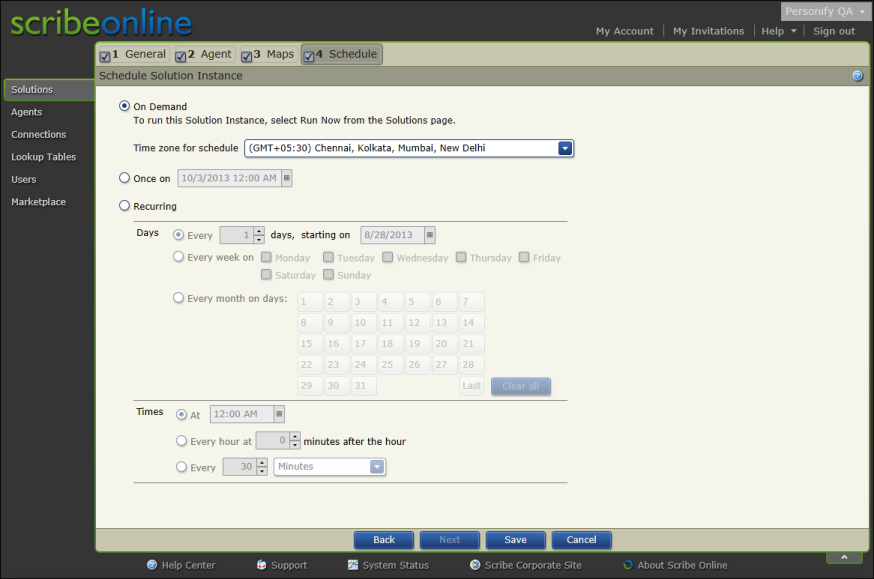
Task: Click the Scribe Corporate Site icon
Action: point(475,565)
